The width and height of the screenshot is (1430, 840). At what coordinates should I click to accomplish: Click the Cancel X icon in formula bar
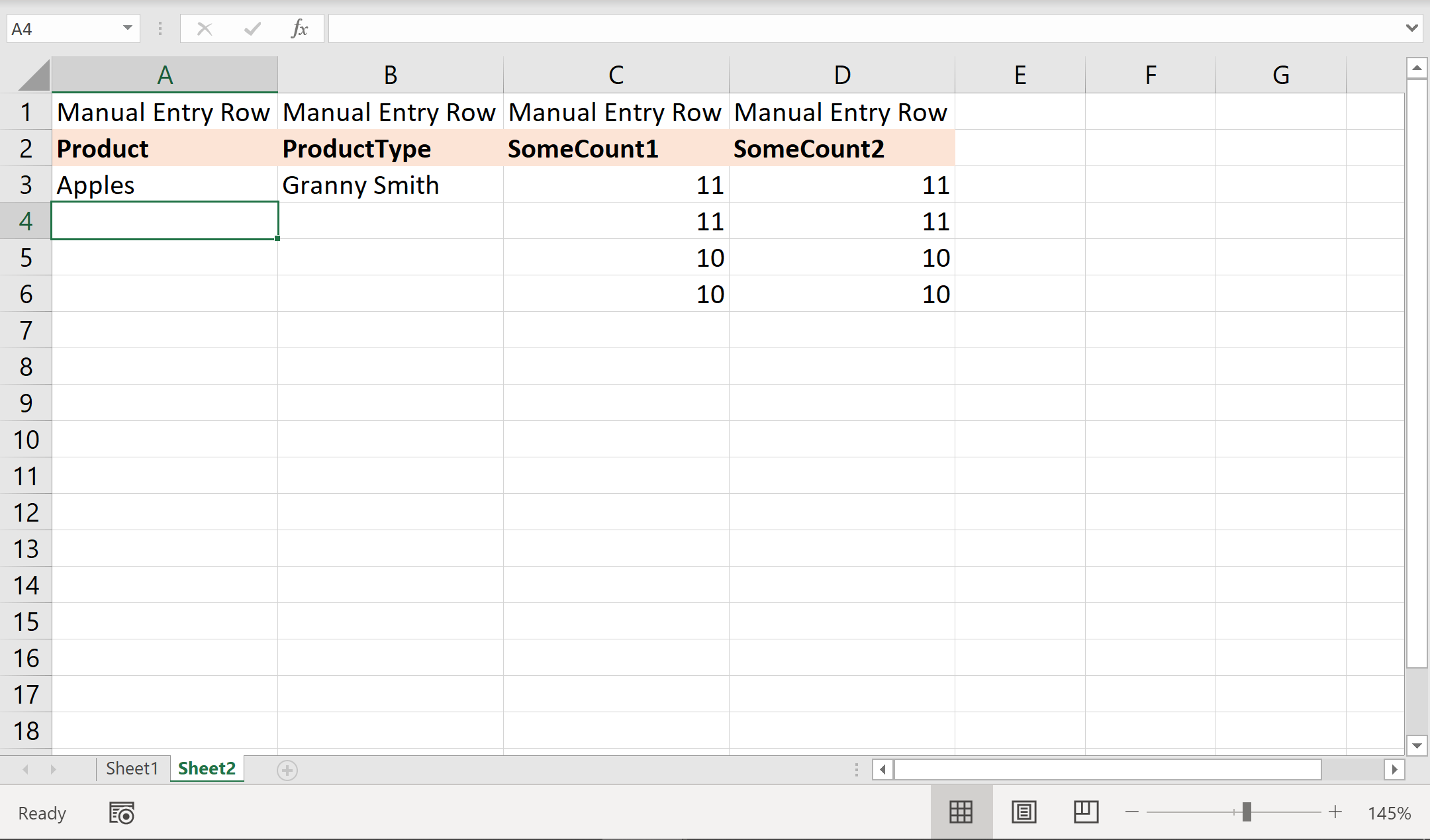(x=205, y=28)
